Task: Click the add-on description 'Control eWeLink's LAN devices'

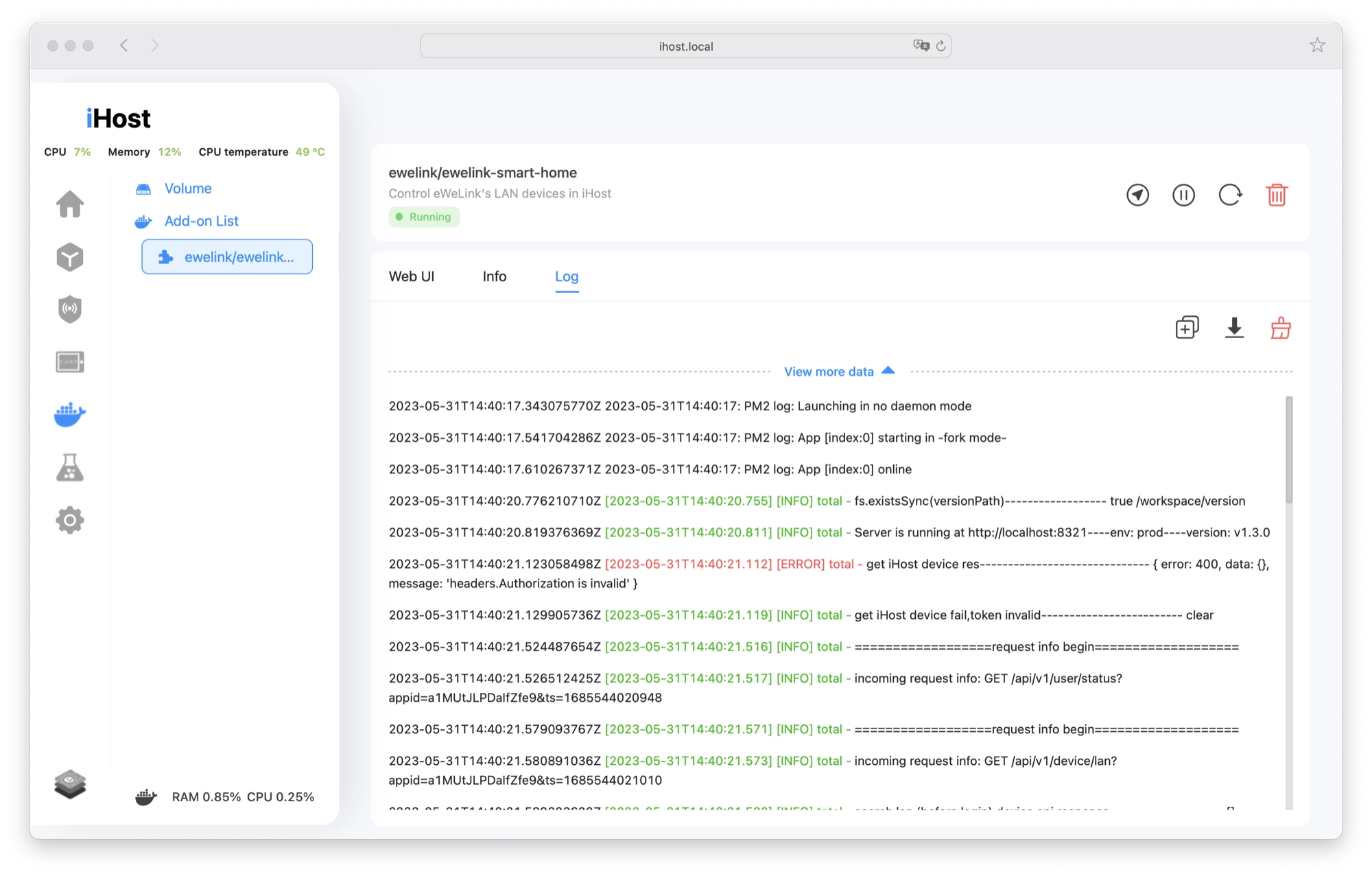Action: point(499,193)
